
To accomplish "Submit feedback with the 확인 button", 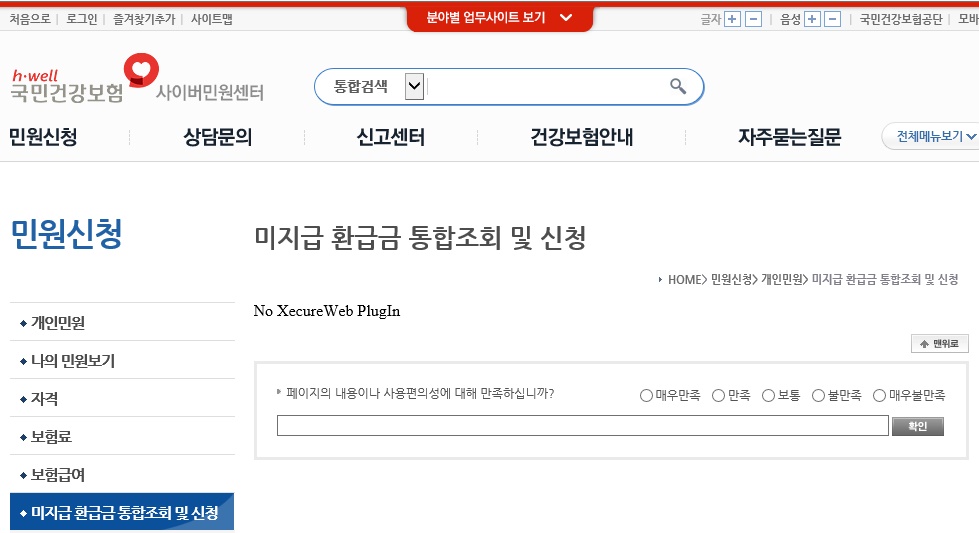I will click(917, 427).
